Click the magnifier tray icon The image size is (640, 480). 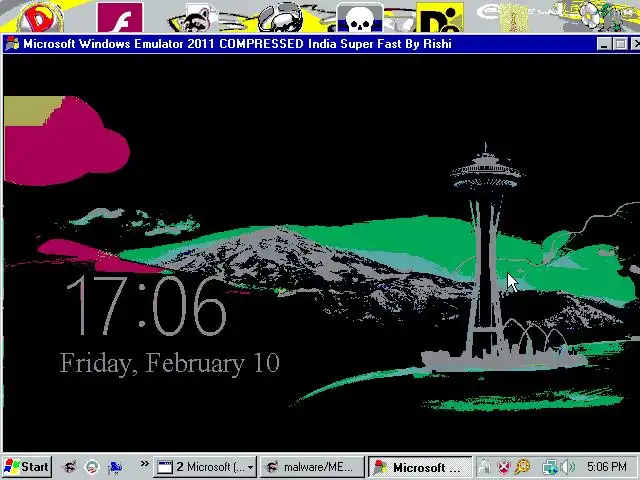(523, 467)
